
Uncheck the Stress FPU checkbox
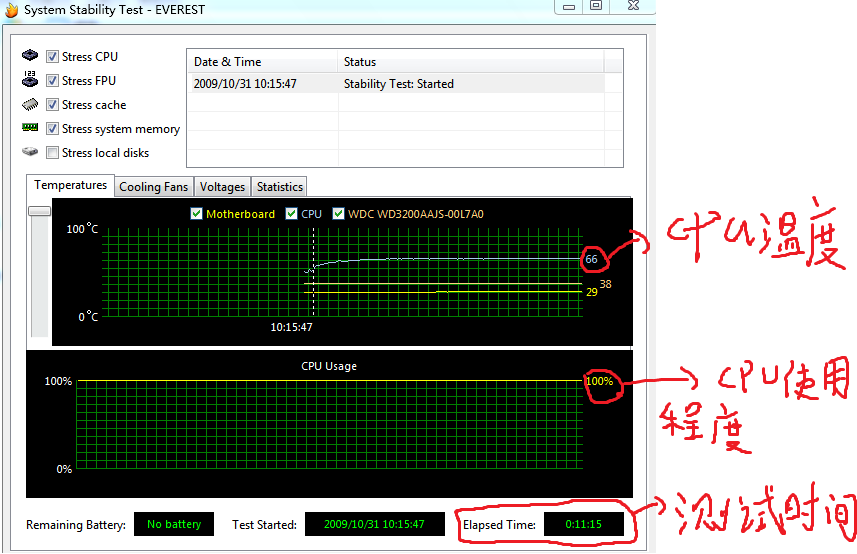coord(52,81)
